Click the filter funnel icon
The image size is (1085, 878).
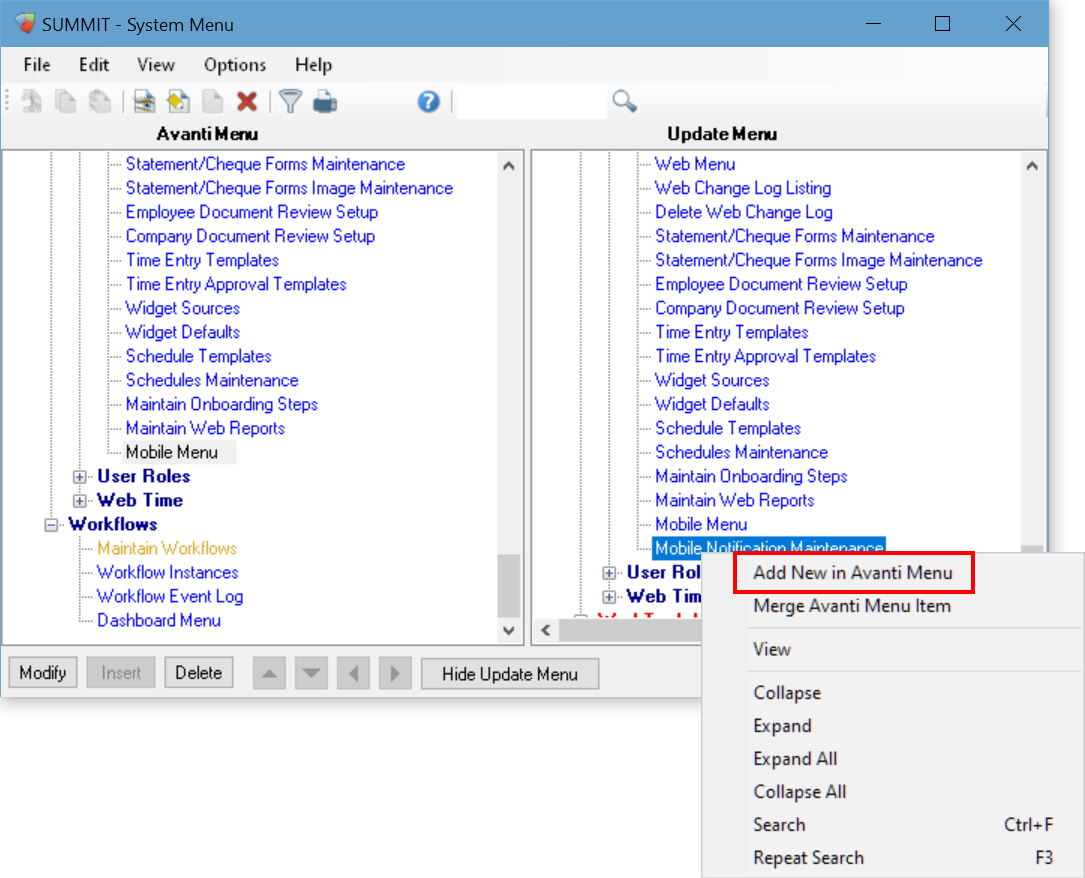coord(291,102)
